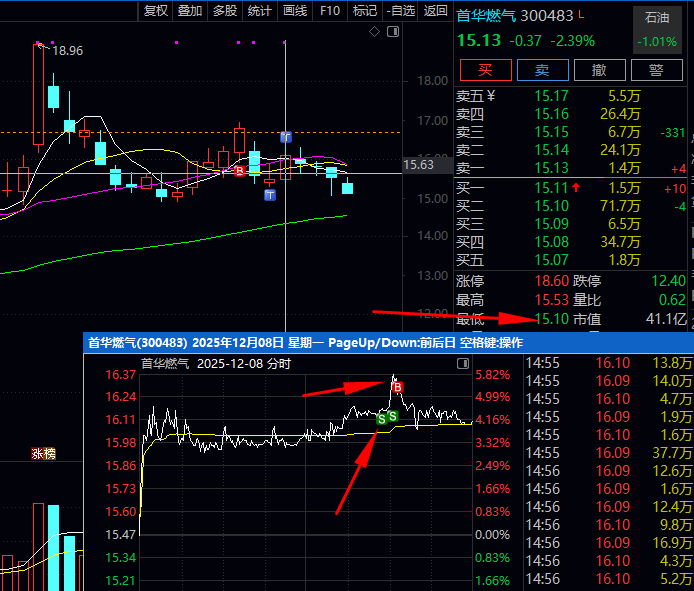Viewport: 694px width, 591px height.
Task: Click 量比 value 0.62
Action: click(672, 300)
